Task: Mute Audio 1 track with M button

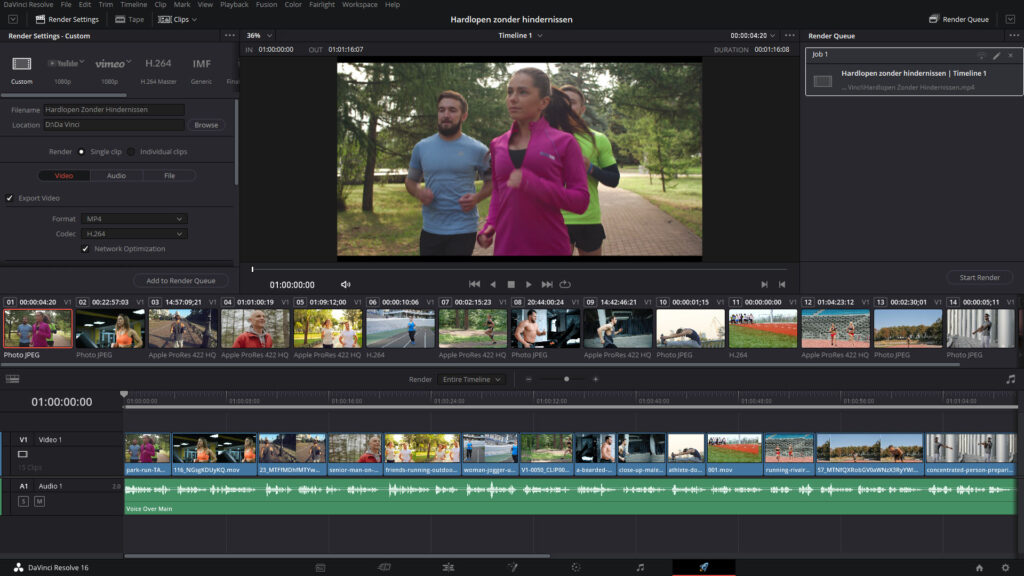Action: [39, 501]
